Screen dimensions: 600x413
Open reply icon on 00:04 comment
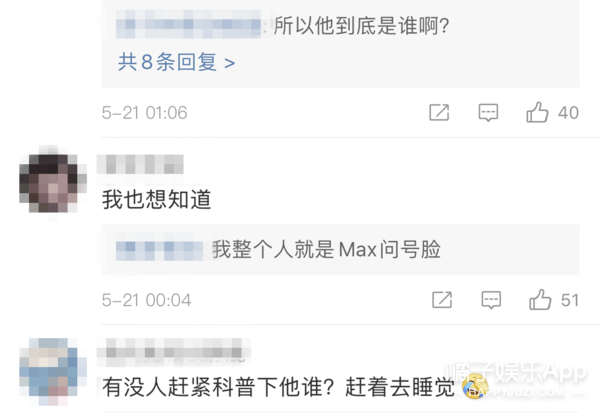[x=491, y=300]
